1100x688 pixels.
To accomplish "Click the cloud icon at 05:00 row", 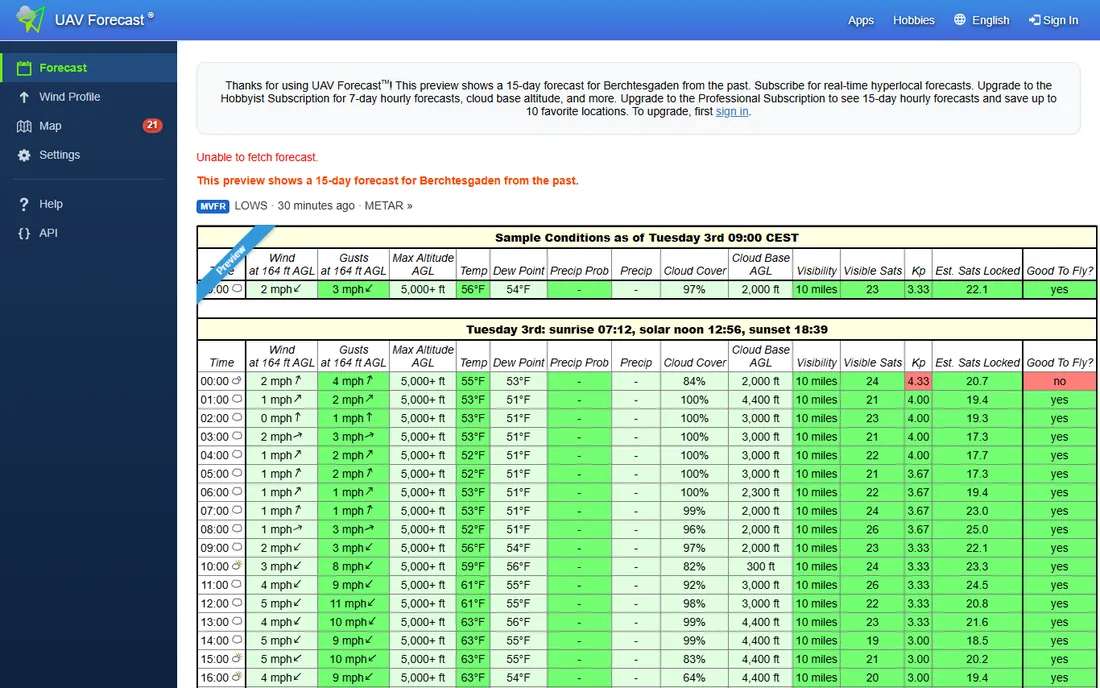I will 237,473.
